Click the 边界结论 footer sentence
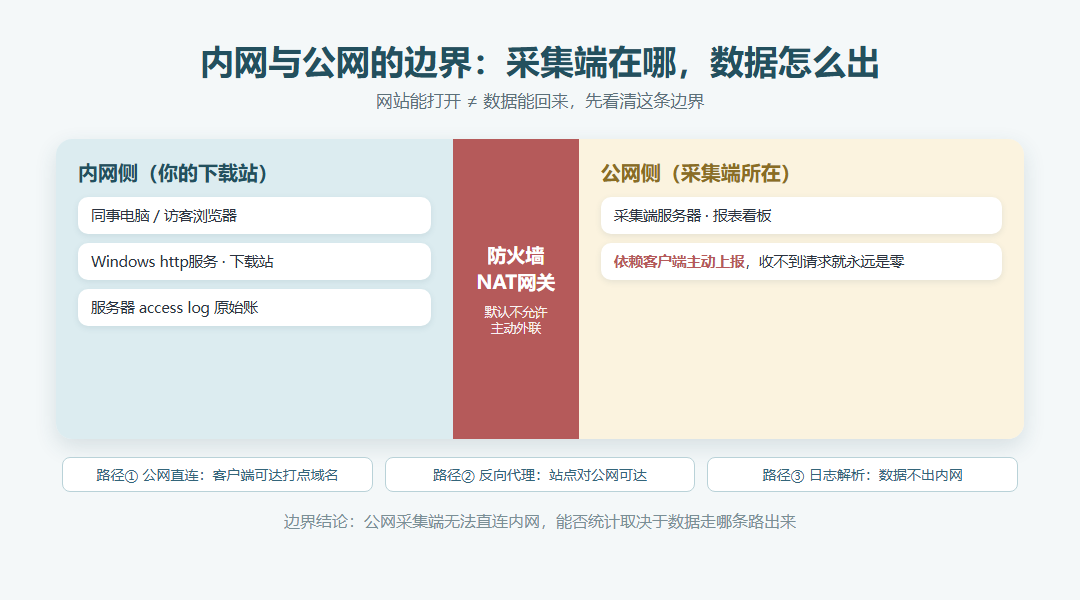Viewport: 1080px width, 600px height. click(539, 521)
